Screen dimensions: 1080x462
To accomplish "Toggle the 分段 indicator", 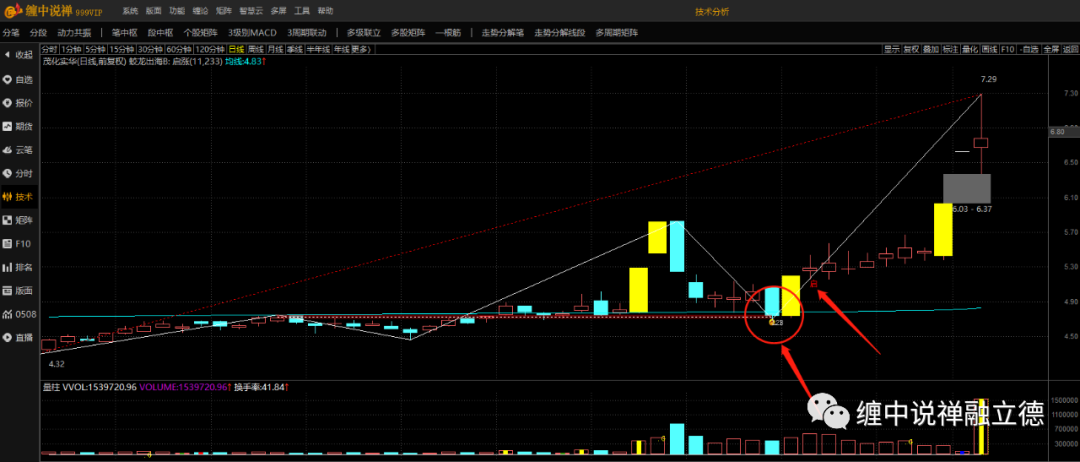I will (39, 33).
